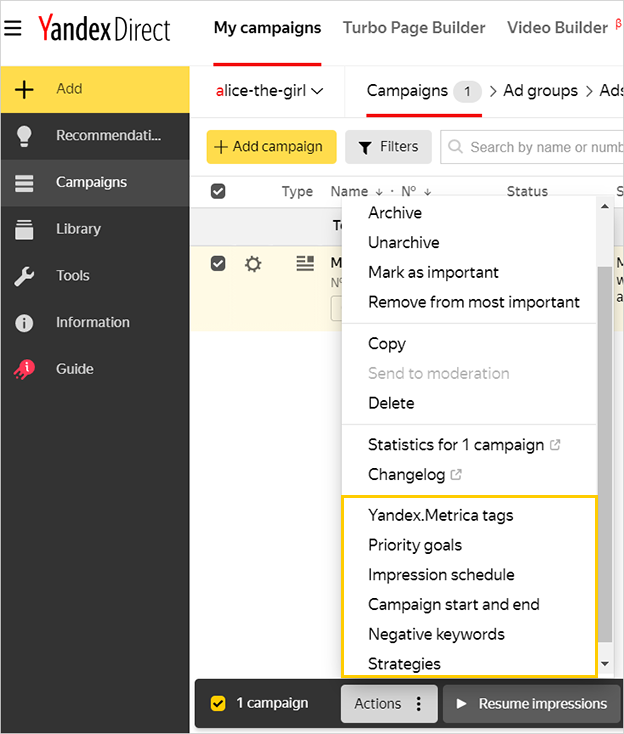Click external link icon beside Statistics
The width and height of the screenshot is (624, 734).
[555, 445]
